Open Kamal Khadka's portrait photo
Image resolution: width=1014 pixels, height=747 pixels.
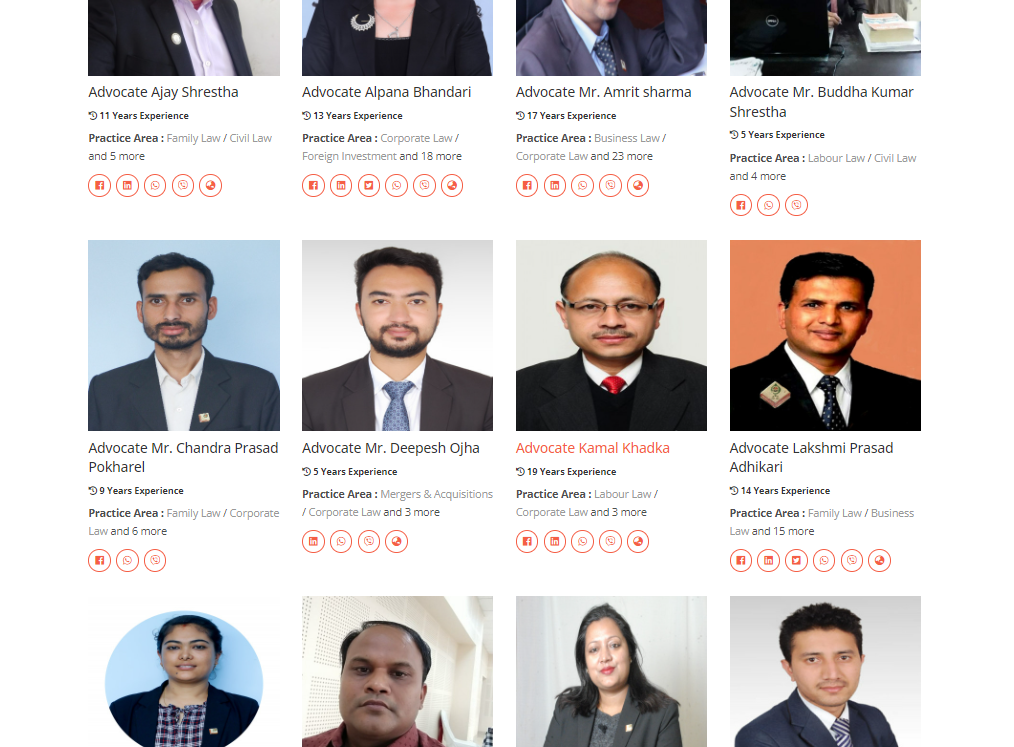[611, 336]
